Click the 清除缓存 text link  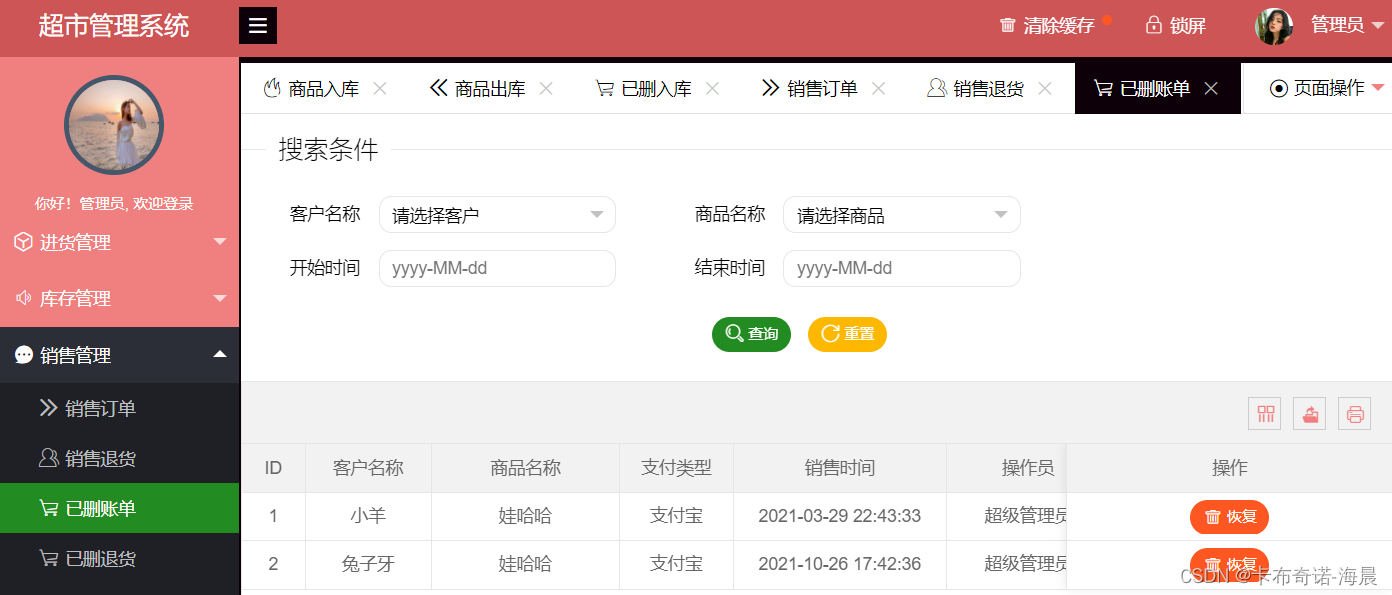(x=1059, y=26)
